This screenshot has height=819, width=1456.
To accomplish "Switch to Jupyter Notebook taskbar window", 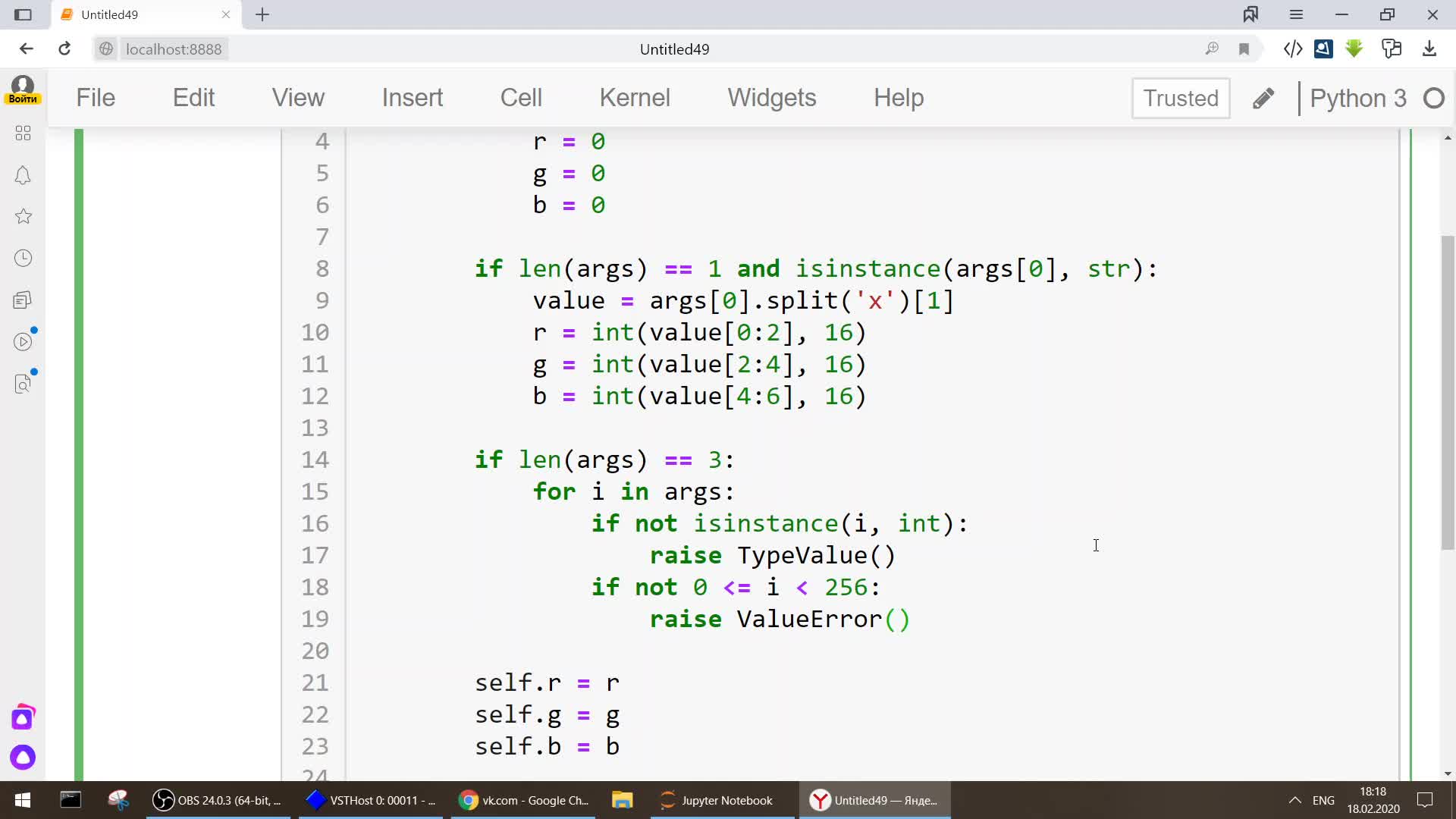I will (723, 800).
